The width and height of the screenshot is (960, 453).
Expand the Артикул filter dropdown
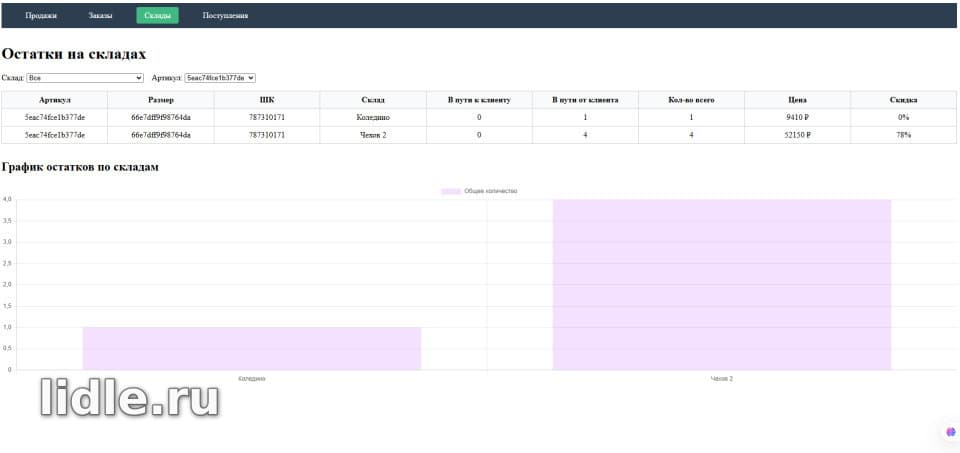(220, 78)
